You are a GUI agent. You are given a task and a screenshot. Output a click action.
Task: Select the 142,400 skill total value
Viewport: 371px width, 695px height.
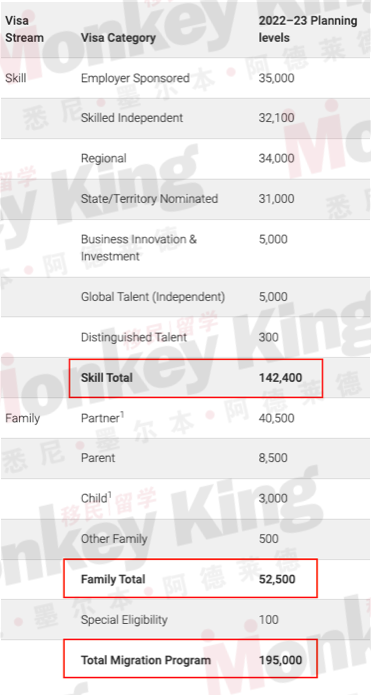tap(281, 378)
